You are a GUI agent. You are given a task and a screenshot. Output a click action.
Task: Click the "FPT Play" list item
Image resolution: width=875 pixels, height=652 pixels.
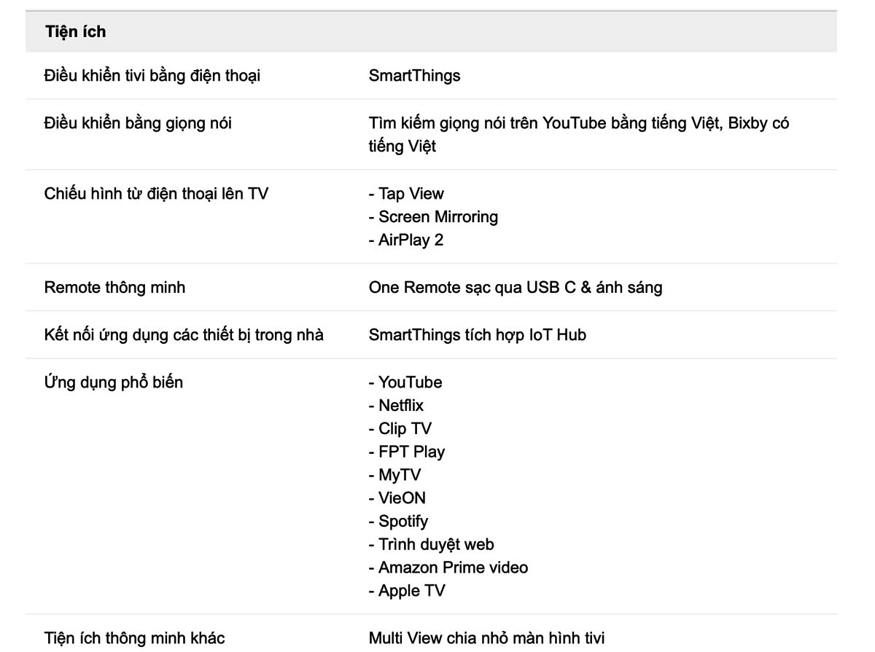coord(406,452)
